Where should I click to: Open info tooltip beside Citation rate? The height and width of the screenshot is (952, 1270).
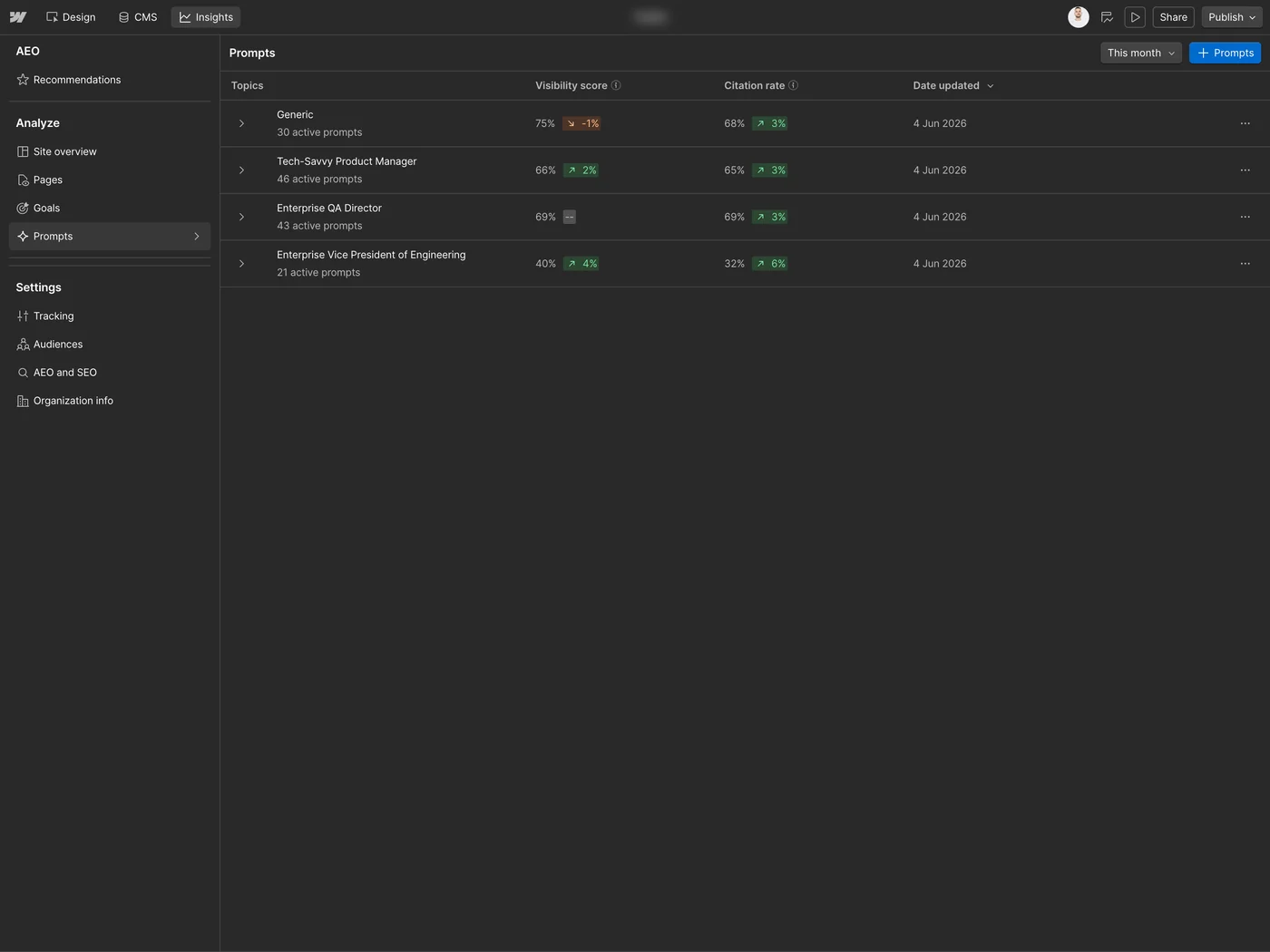pos(793,85)
